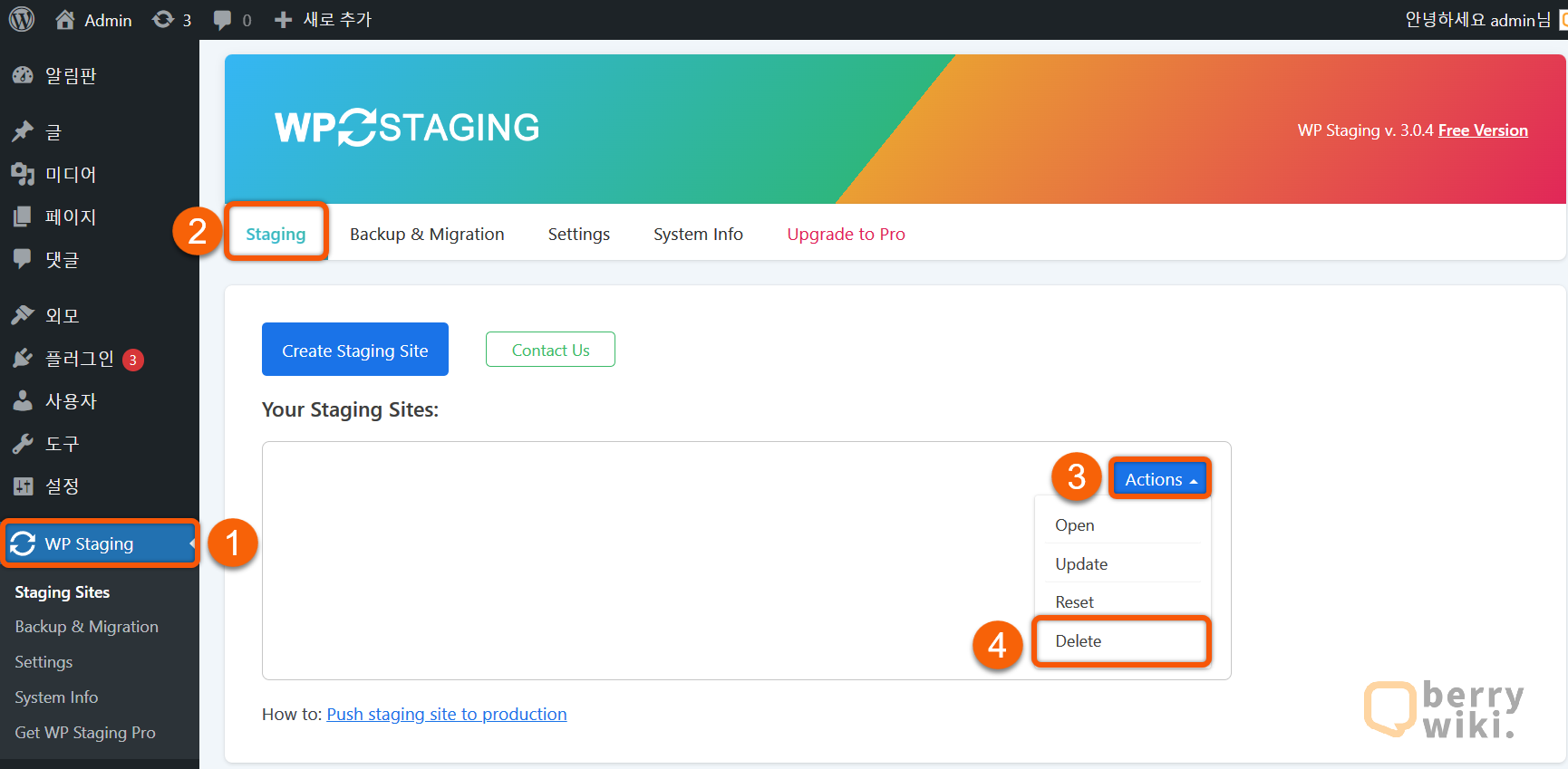Click the Admin home icon

pos(64,20)
